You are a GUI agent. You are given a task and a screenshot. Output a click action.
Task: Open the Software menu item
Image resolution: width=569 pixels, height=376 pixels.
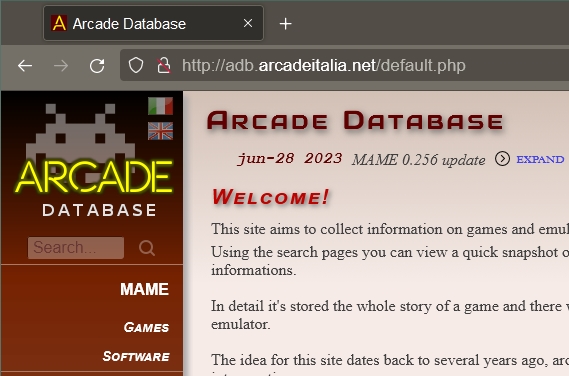(x=136, y=356)
